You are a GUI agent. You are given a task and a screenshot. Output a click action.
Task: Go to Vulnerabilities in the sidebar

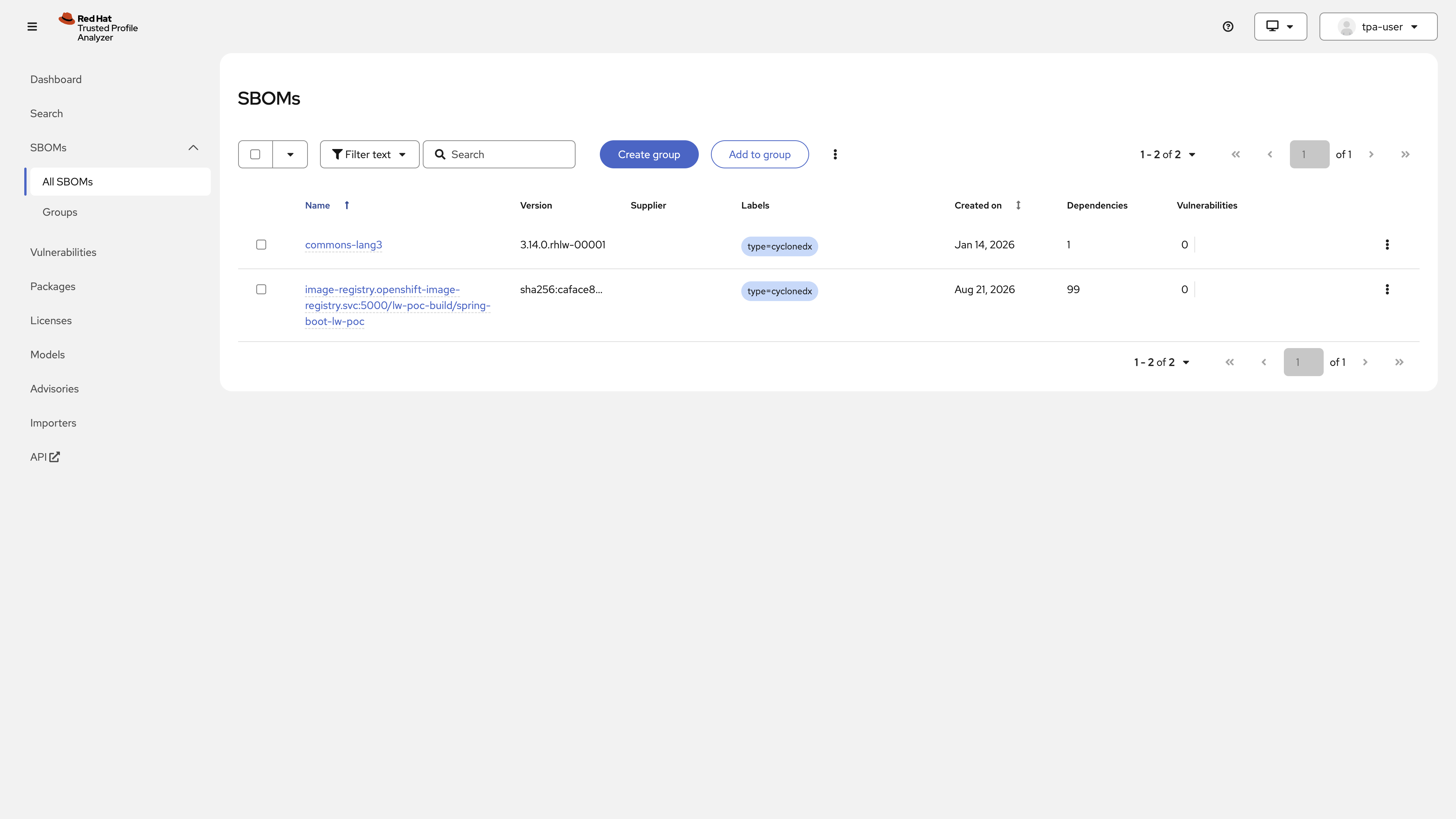click(x=63, y=253)
